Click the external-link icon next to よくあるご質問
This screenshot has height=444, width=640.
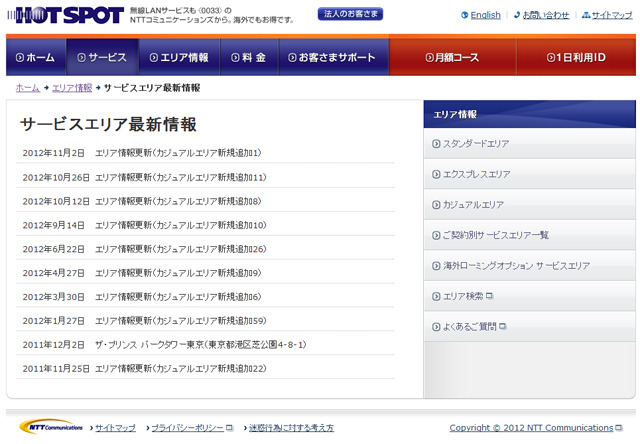tap(502, 326)
